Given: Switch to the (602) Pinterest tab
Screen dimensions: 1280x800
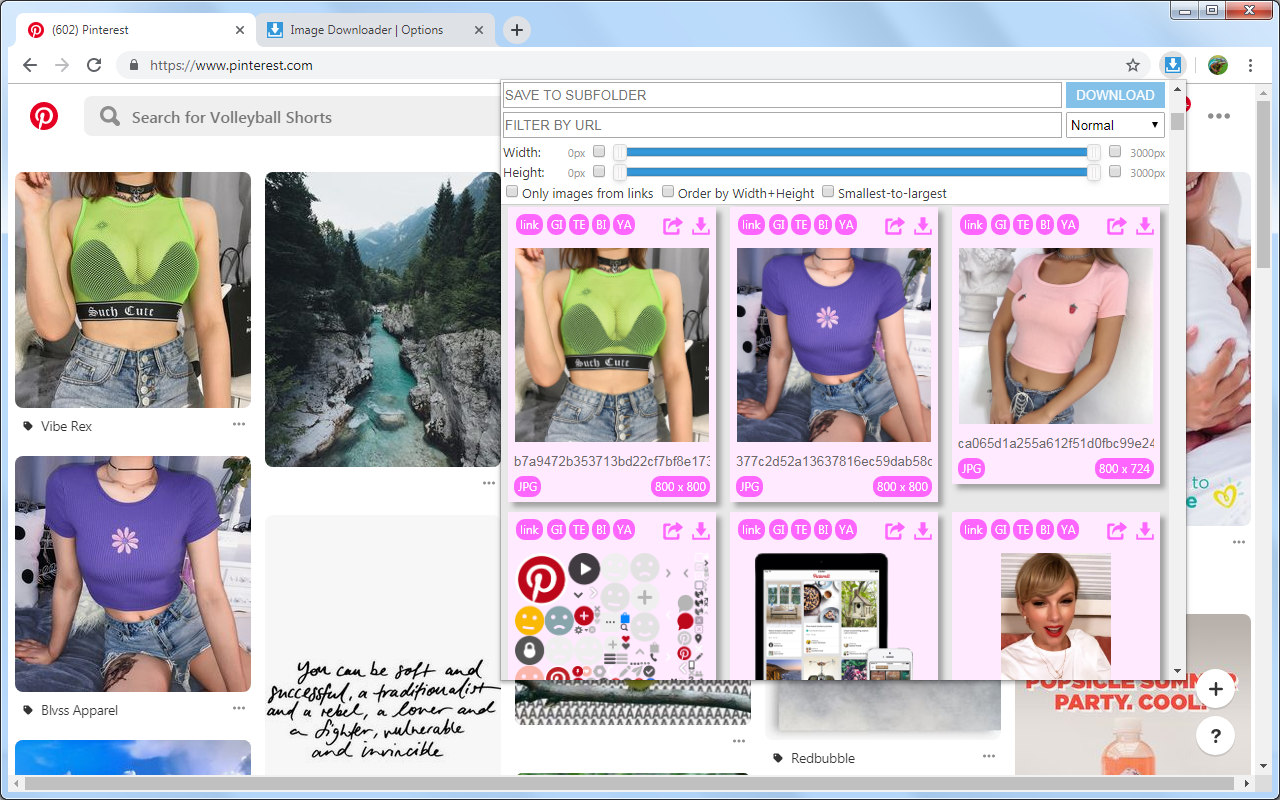Looking at the screenshot, I should (136, 30).
